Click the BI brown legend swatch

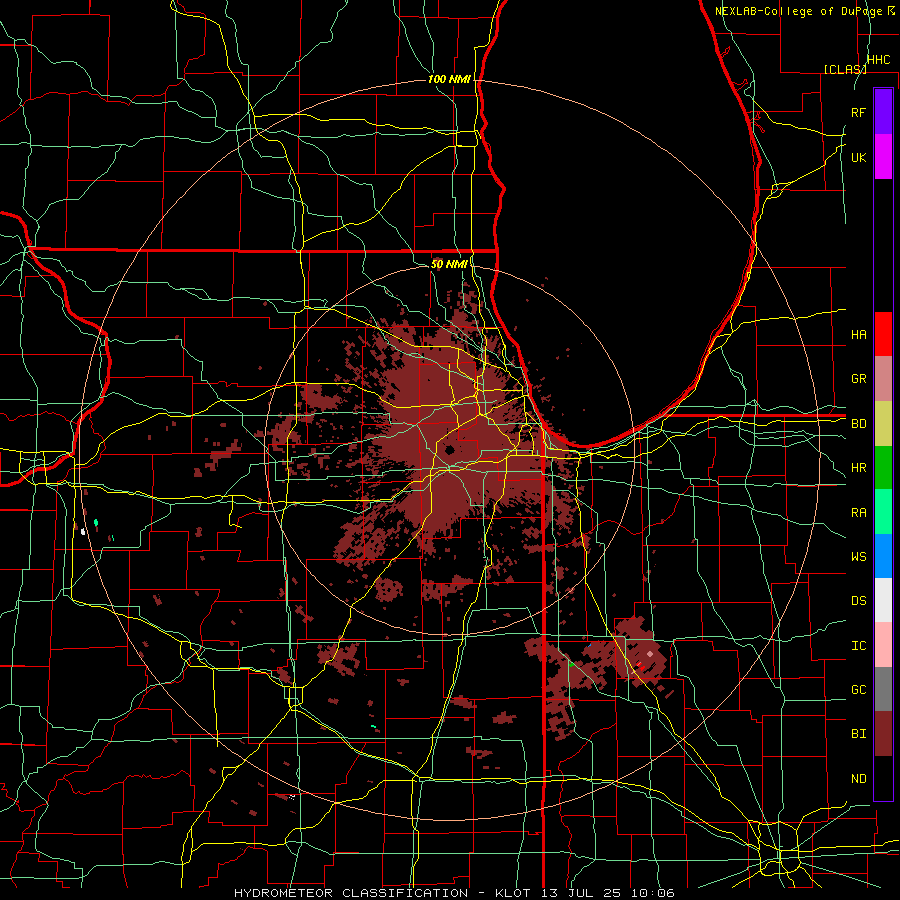tap(883, 734)
